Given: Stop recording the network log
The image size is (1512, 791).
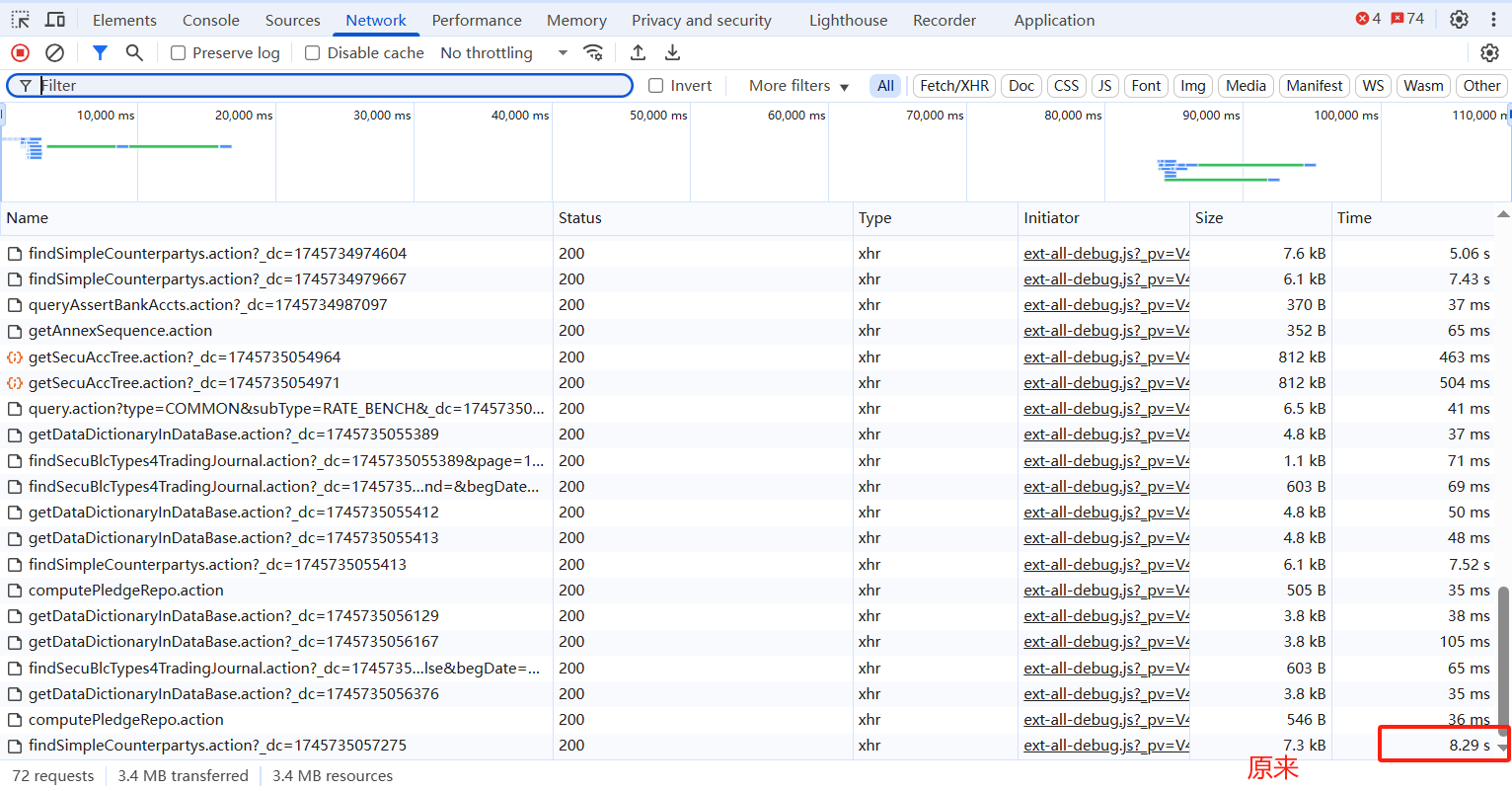Looking at the screenshot, I should click(x=21, y=52).
